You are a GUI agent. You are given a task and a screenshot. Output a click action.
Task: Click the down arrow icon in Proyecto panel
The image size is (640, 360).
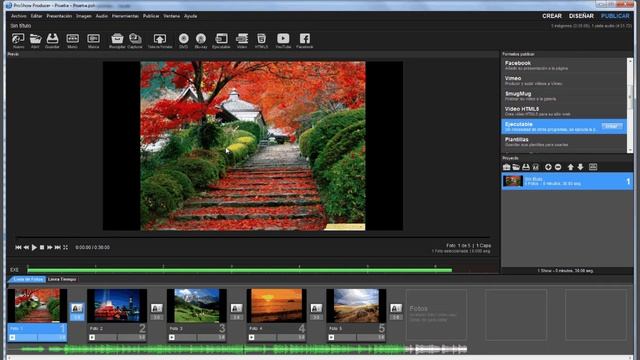coord(580,167)
